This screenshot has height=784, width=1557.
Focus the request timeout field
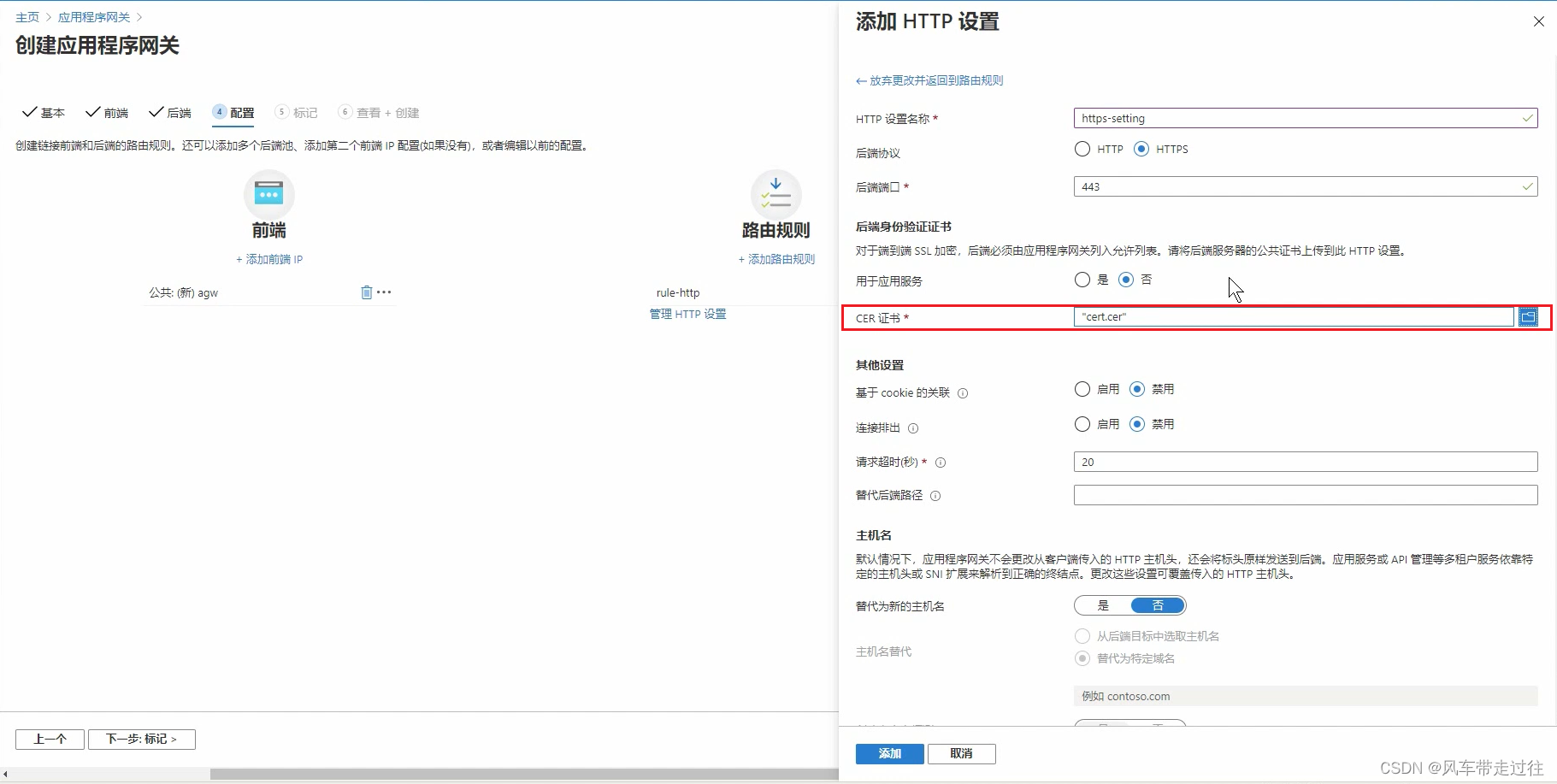click(x=1306, y=462)
